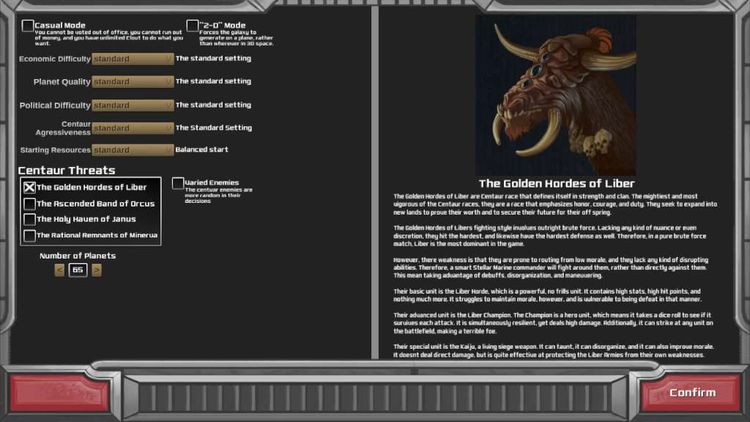Click the Economic Difficulty label
The height and width of the screenshot is (422, 750).
(x=55, y=59)
